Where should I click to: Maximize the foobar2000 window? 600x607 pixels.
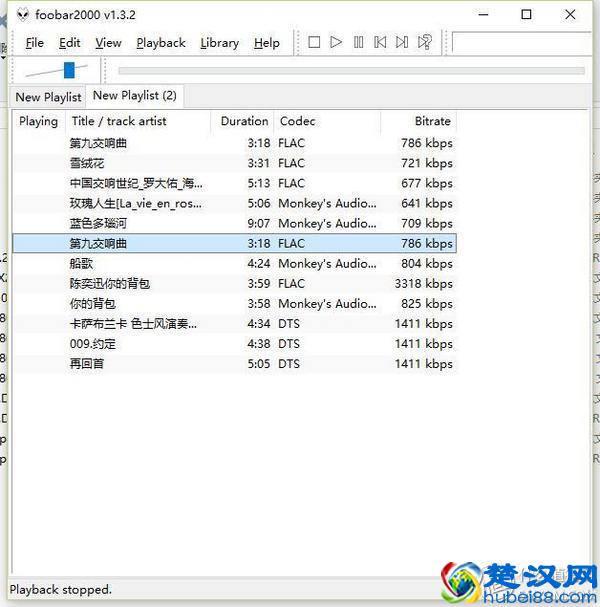tap(526, 15)
